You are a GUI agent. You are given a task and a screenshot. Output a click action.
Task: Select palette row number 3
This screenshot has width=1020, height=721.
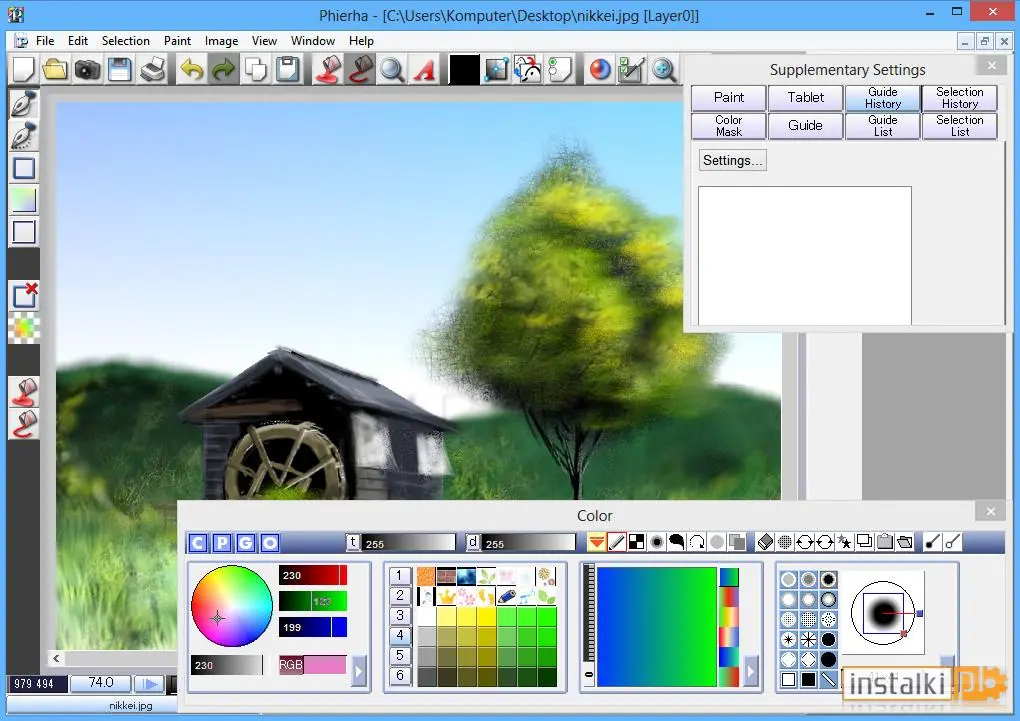(x=400, y=615)
